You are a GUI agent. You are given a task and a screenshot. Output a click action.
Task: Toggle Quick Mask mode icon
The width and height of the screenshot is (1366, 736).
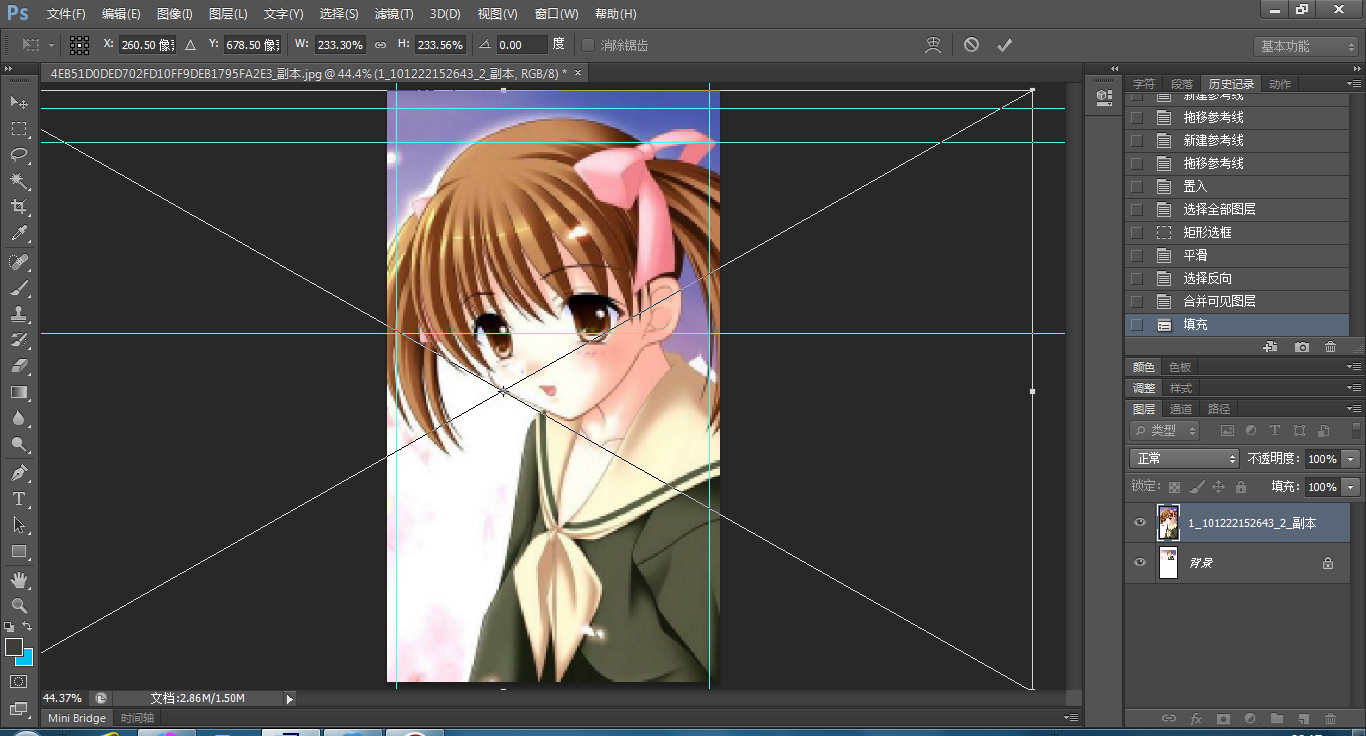click(19, 681)
